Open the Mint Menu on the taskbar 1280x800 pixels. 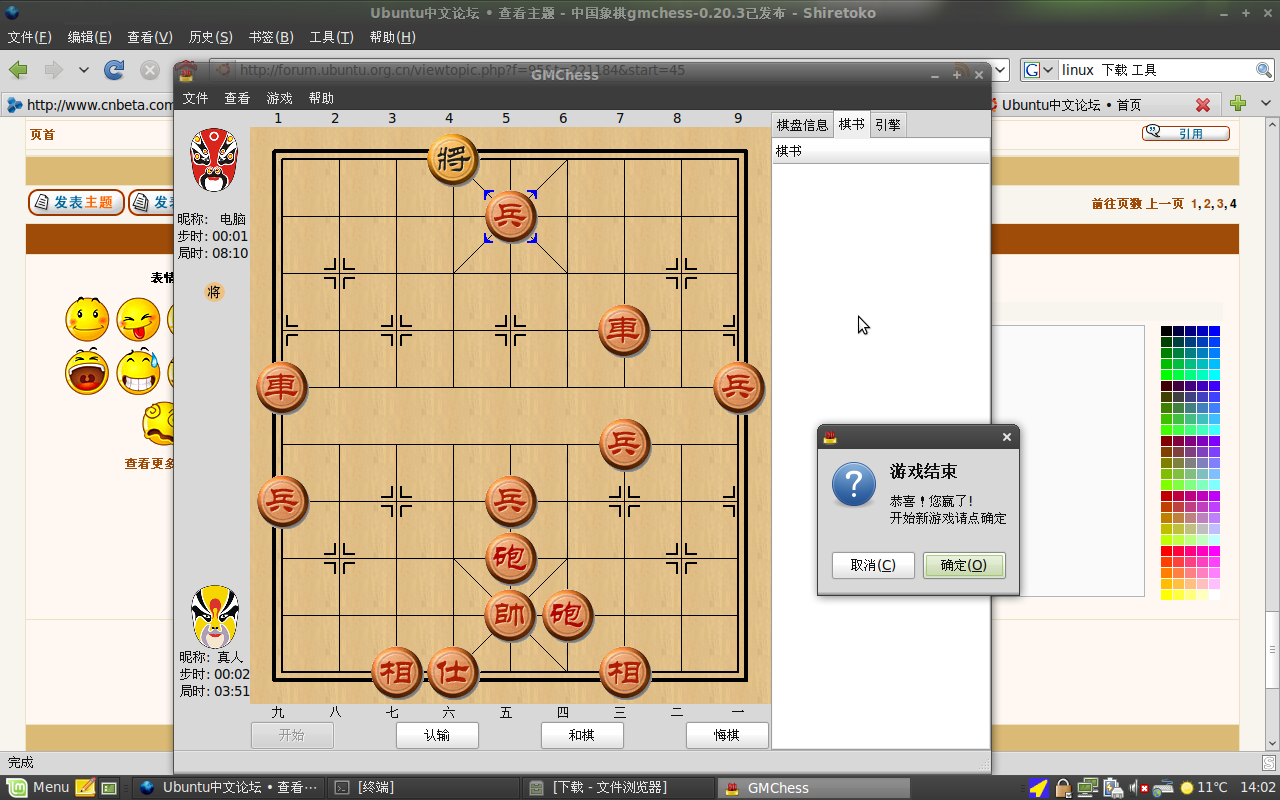coord(38,787)
